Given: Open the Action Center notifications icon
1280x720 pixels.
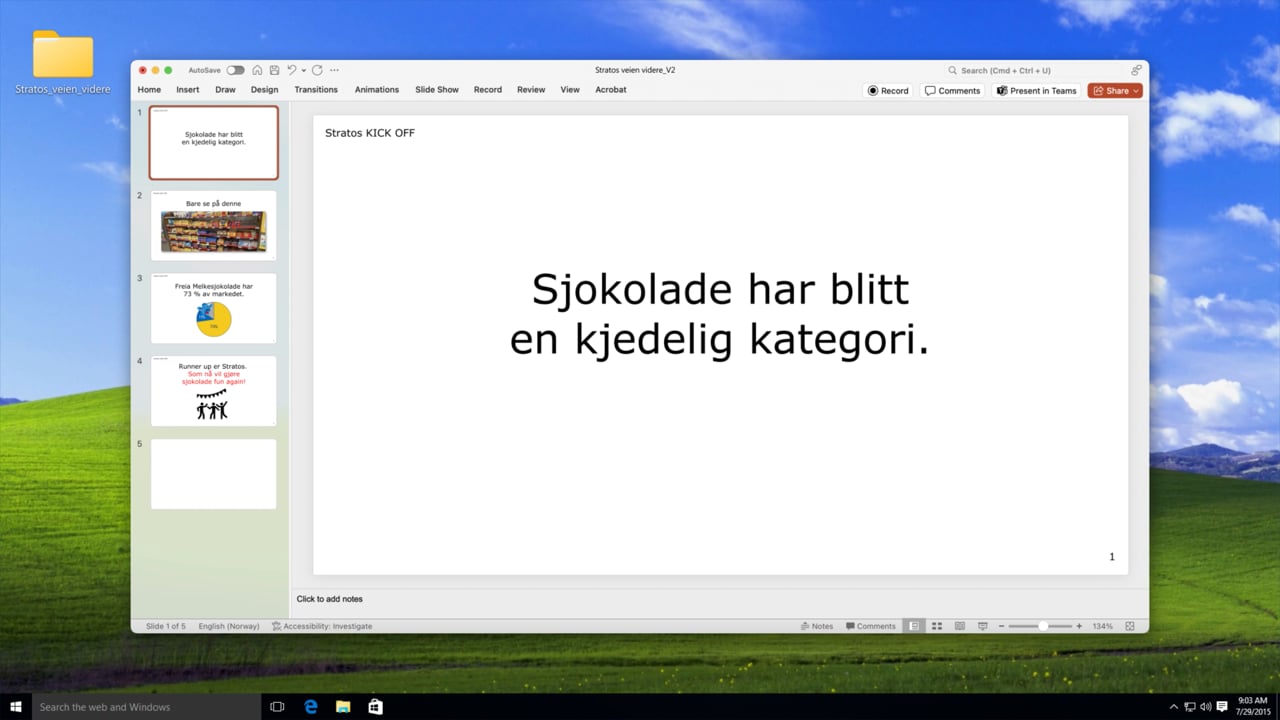Looking at the screenshot, I should pyautogui.click(x=1222, y=707).
